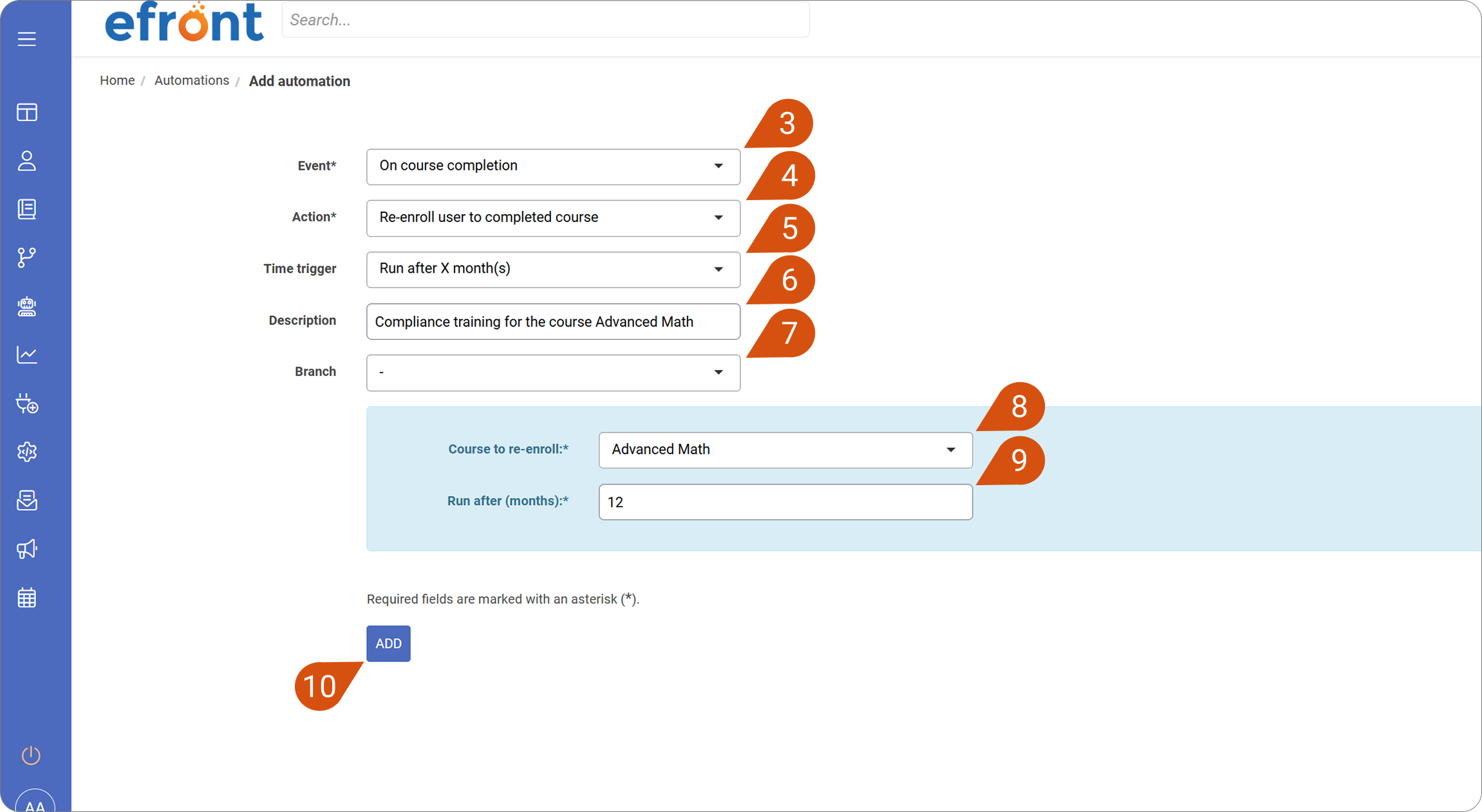Open the hamburger menu in sidebar
1482x812 pixels.
[x=26, y=39]
